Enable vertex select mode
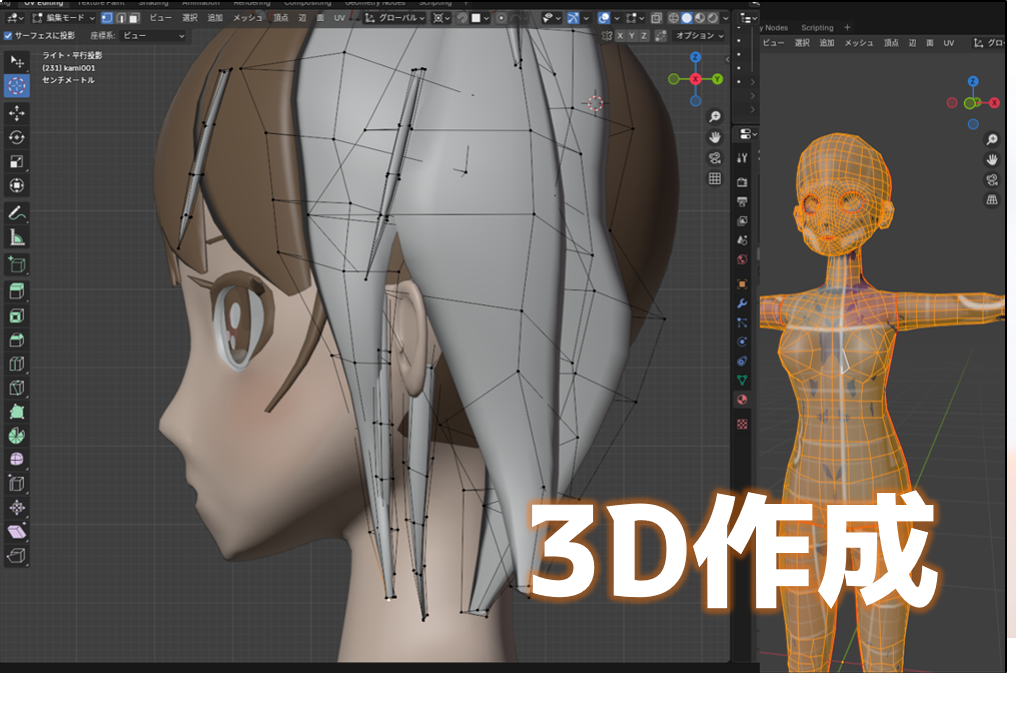This screenshot has height=714, width=1025. pyautogui.click(x=106, y=18)
